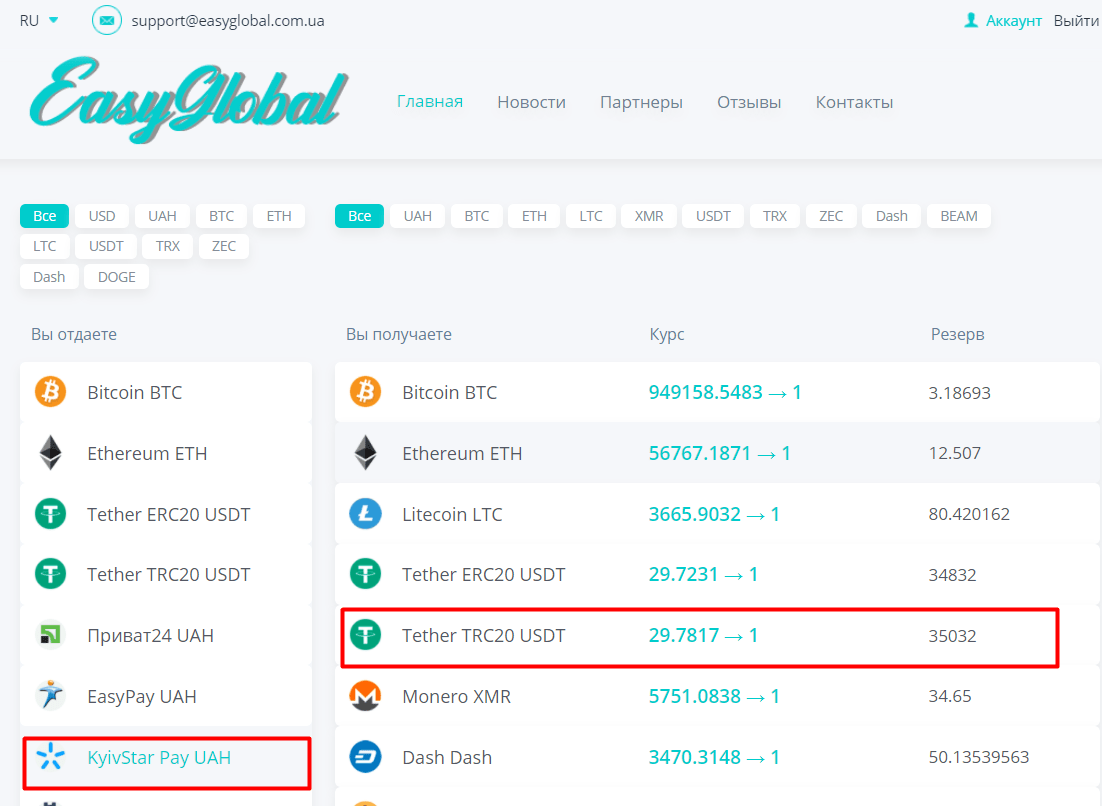The height and width of the screenshot is (806, 1102).
Task: Click the Monero XMR icon
Action: point(365,696)
